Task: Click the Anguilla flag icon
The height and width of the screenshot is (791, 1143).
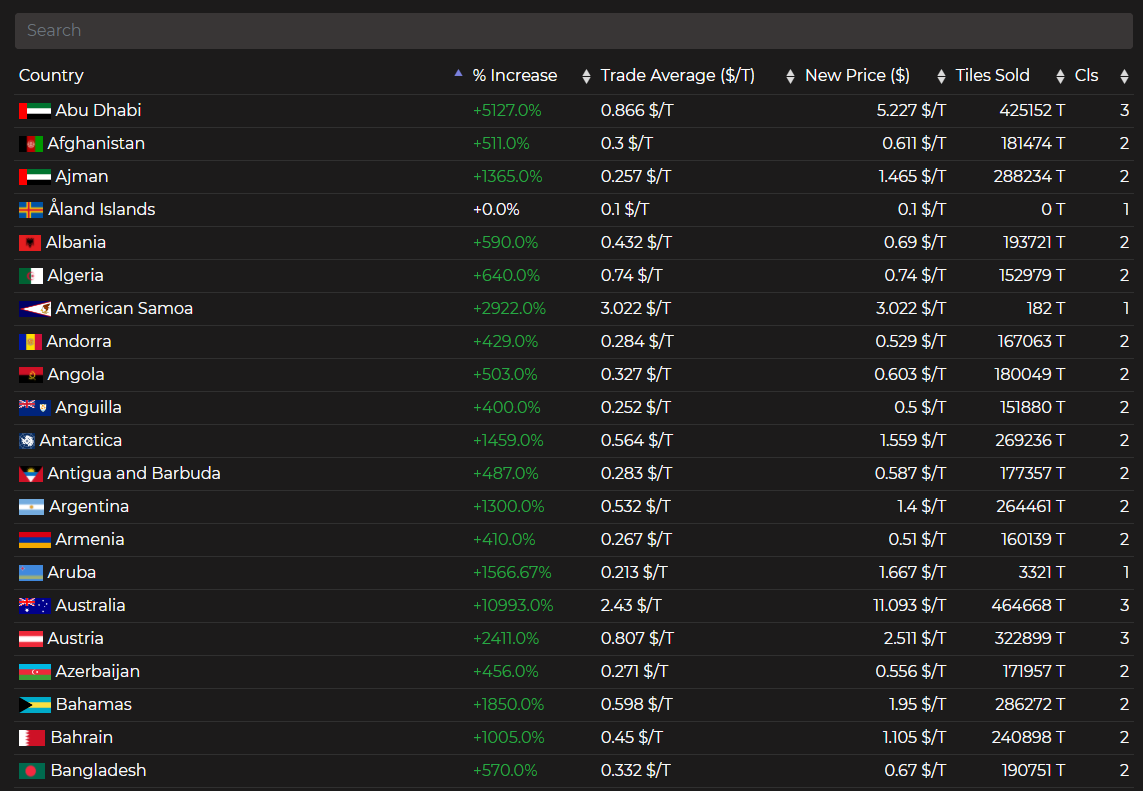Action: (35, 408)
